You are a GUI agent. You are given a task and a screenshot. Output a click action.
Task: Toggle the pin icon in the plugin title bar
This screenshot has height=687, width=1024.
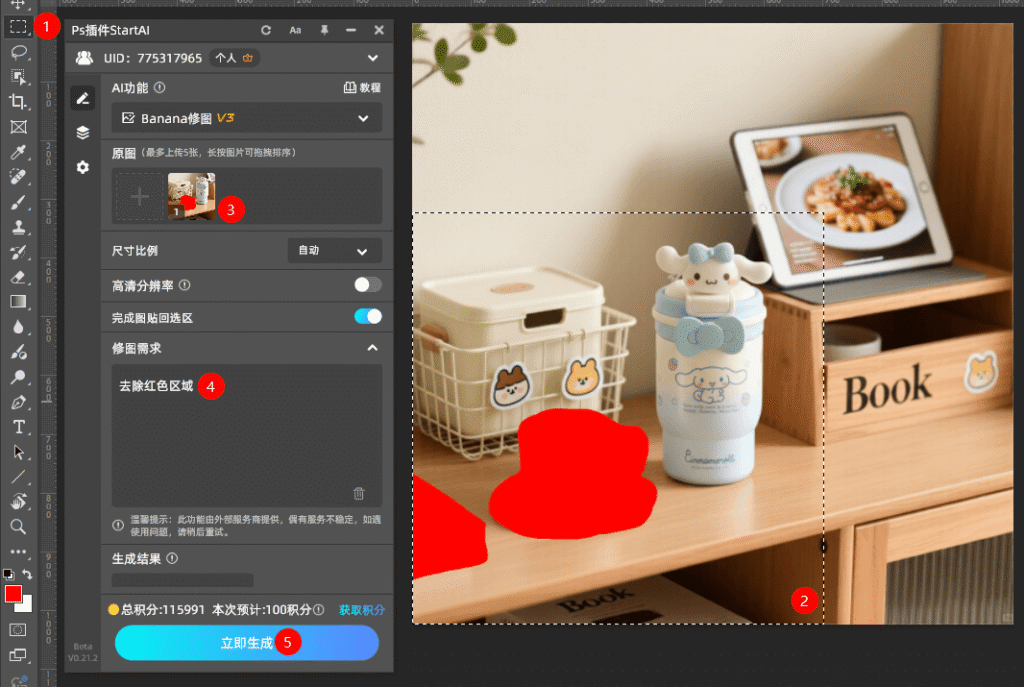click(324, 30)
